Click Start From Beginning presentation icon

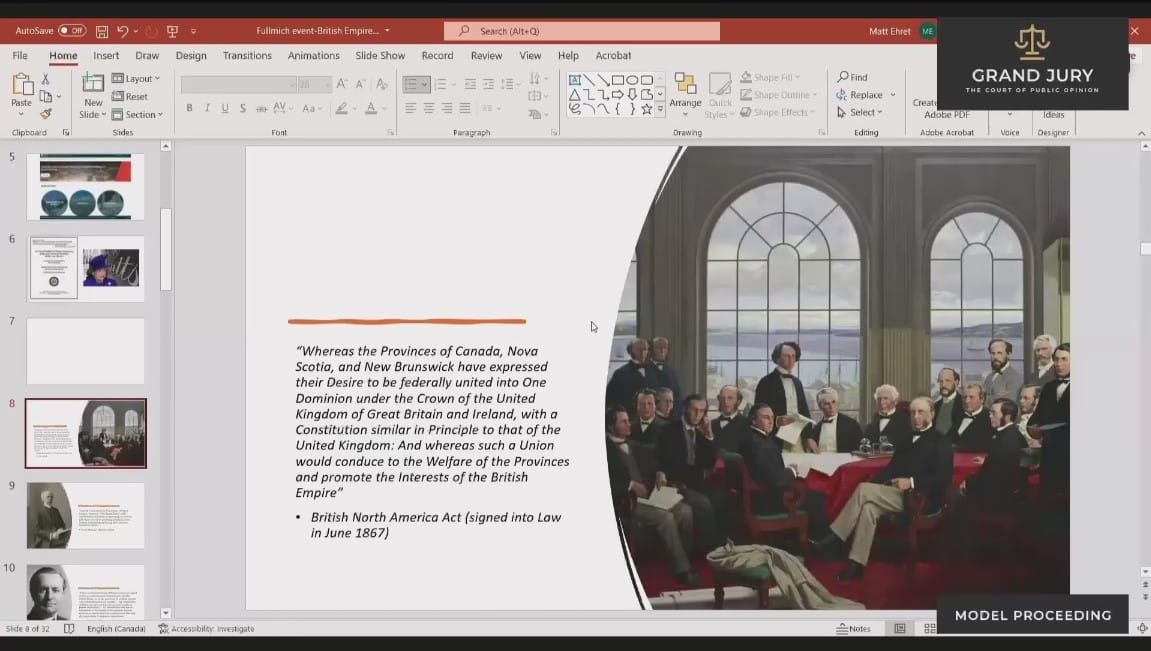172,31
